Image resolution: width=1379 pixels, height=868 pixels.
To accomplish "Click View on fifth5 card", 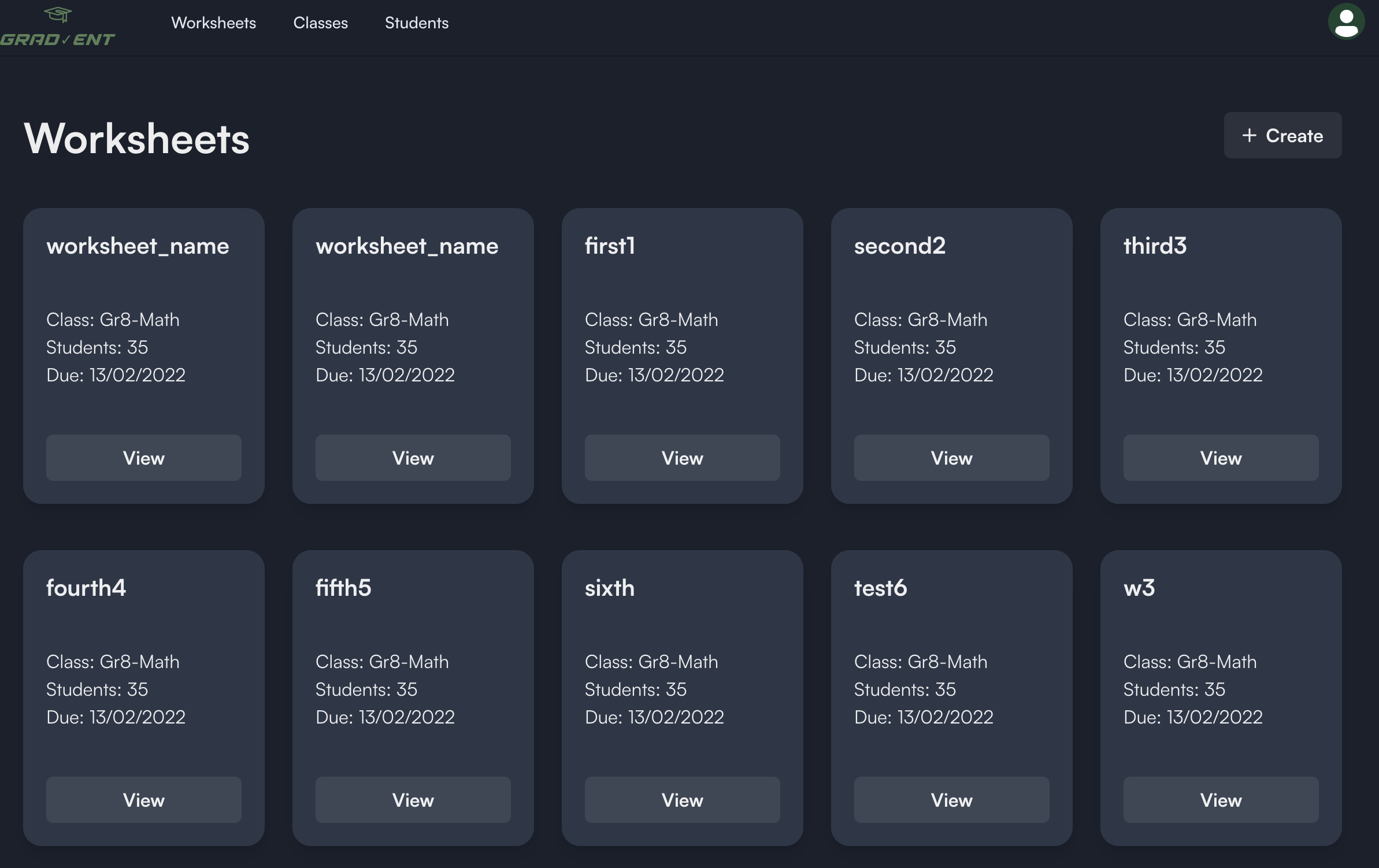I will [413, 800].
